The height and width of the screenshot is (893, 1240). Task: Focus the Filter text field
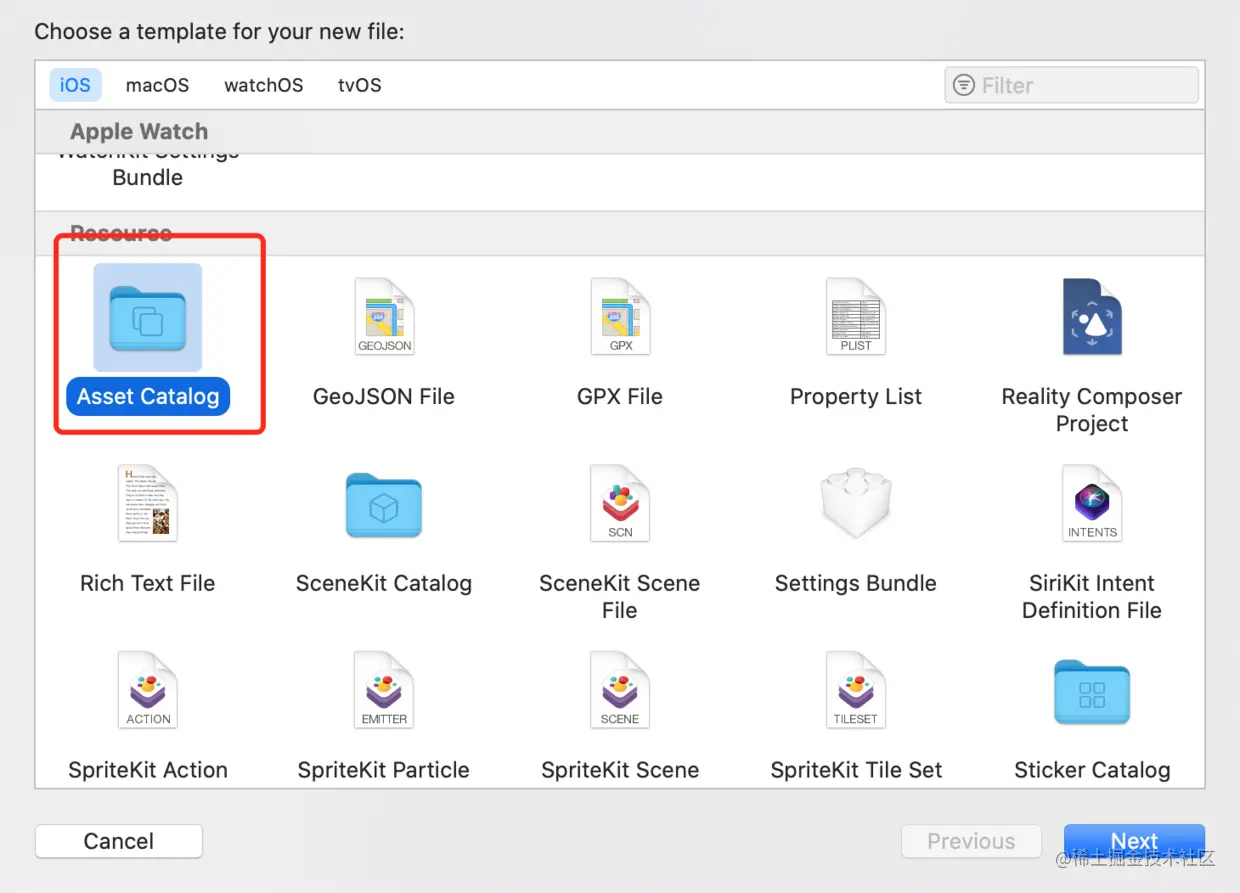(x=1071, y=85)
